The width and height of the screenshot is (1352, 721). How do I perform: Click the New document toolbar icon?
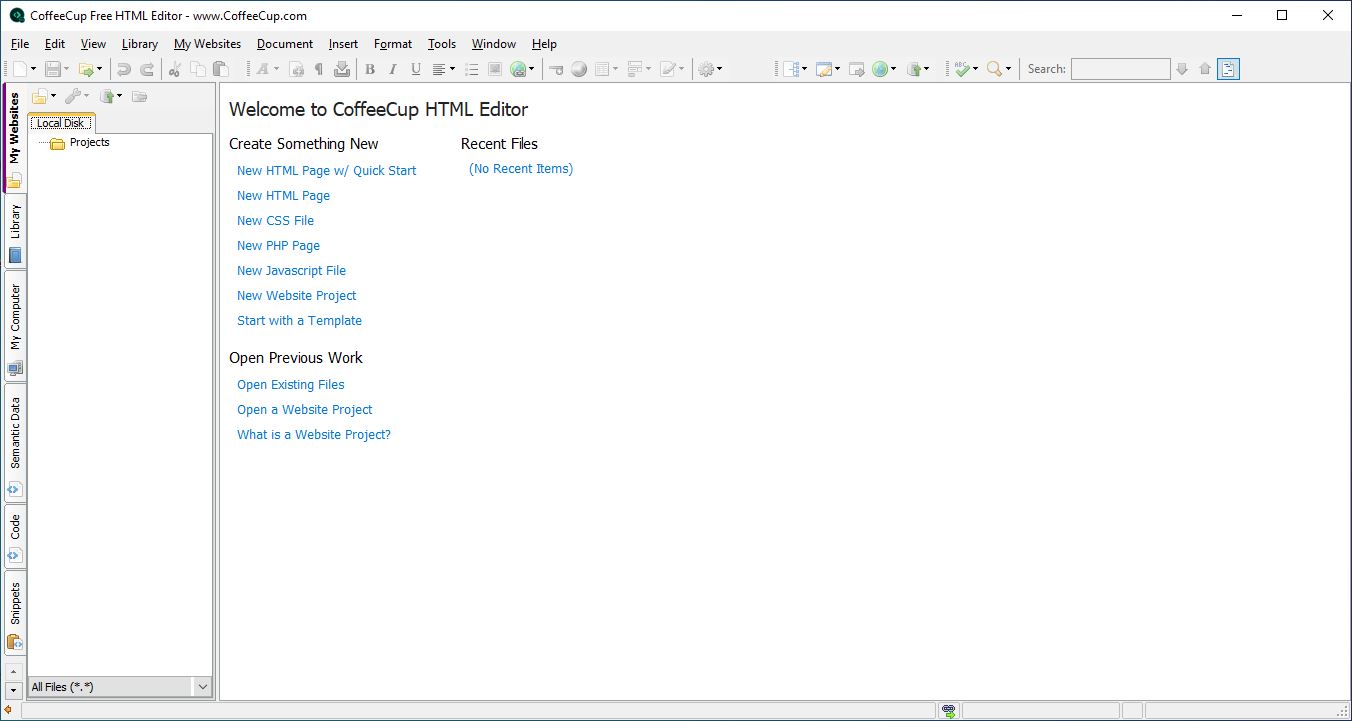(x=20, y=69)
